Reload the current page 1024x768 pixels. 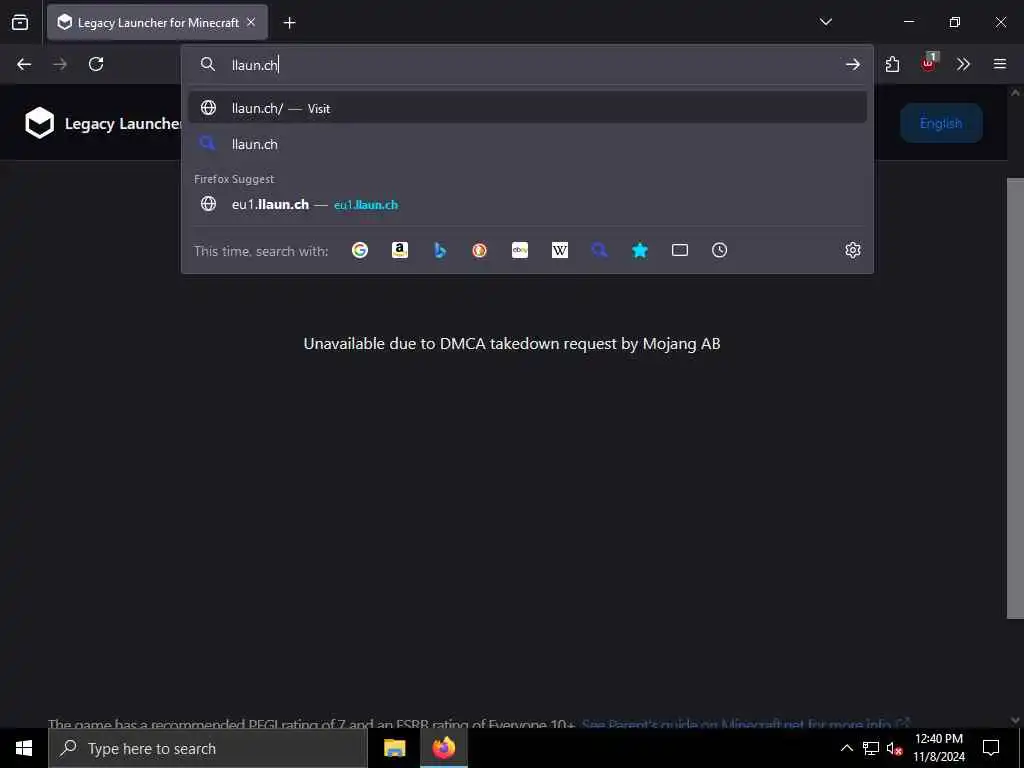[96, 64]
